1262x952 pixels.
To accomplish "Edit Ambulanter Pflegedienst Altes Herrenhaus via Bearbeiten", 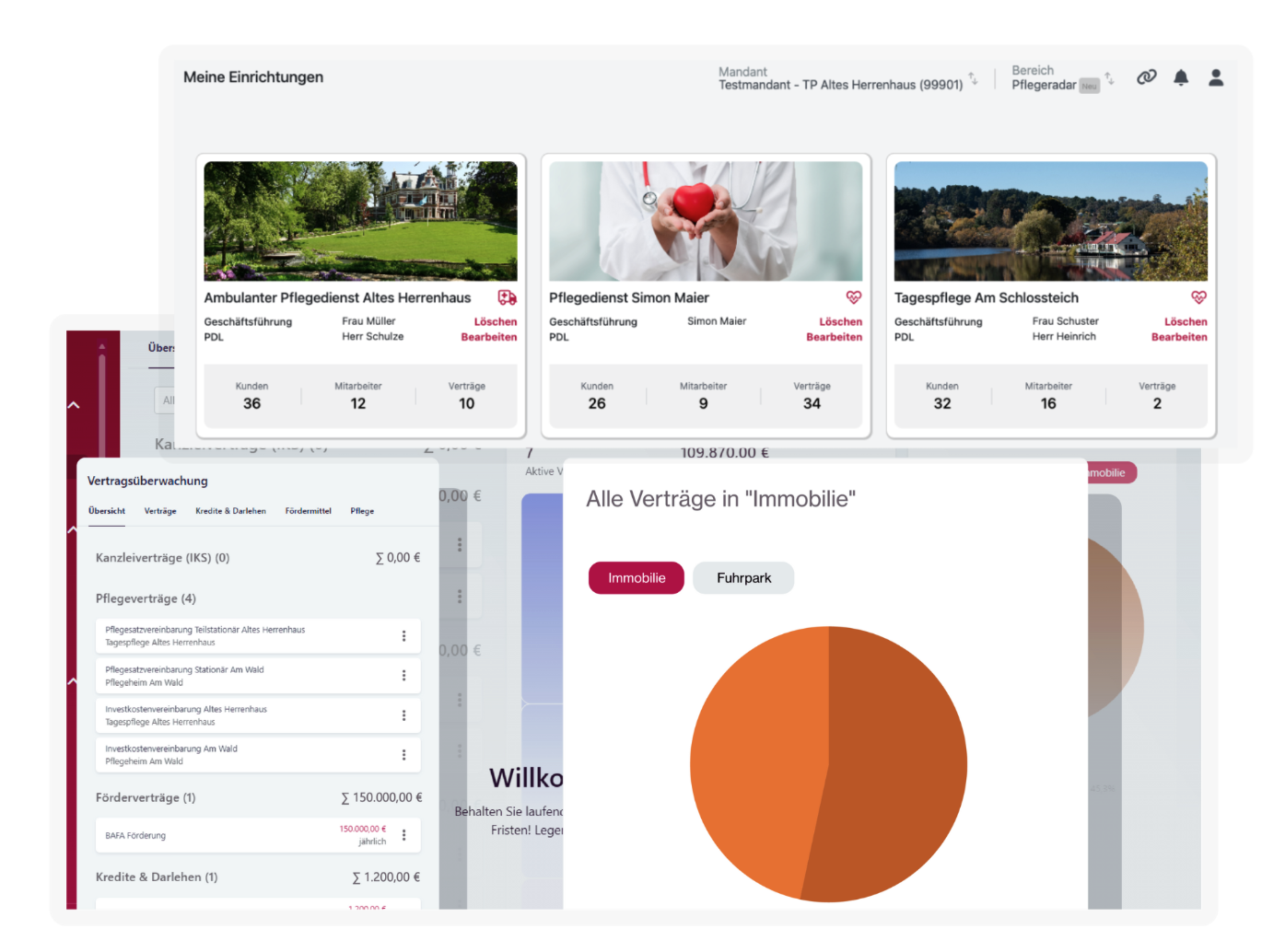I will coord(489,337).
